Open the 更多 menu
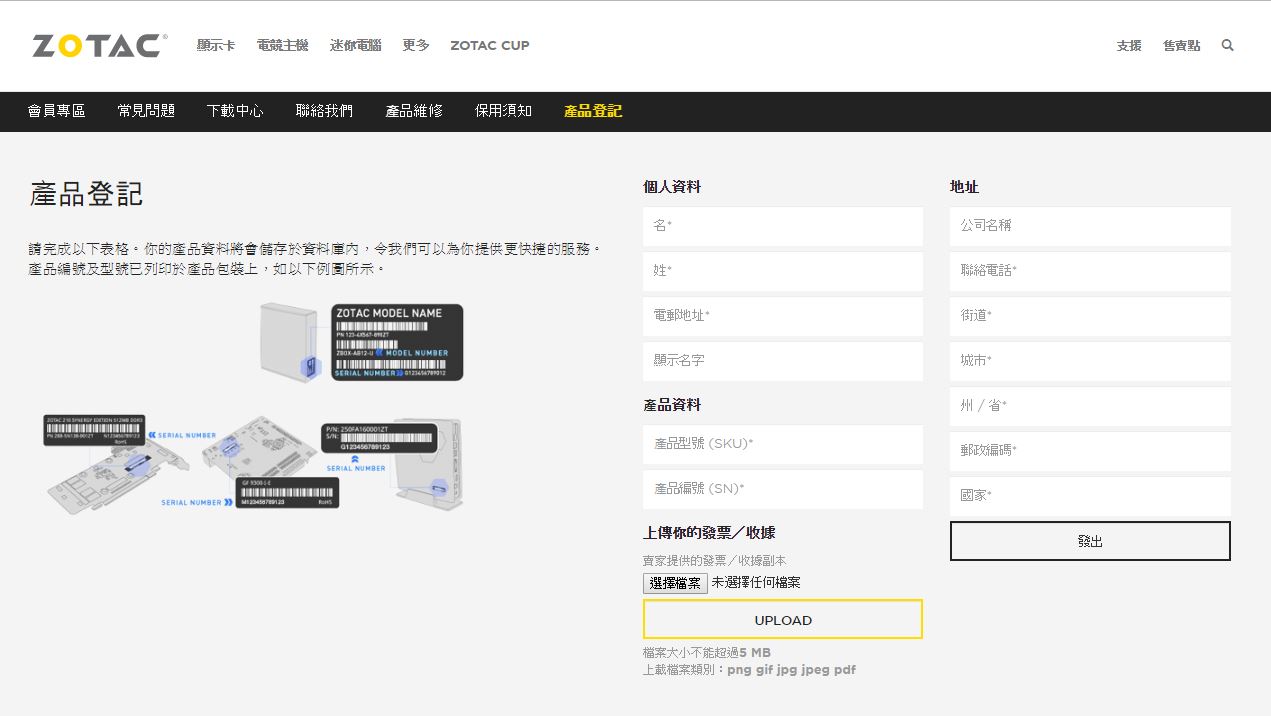 416,45
